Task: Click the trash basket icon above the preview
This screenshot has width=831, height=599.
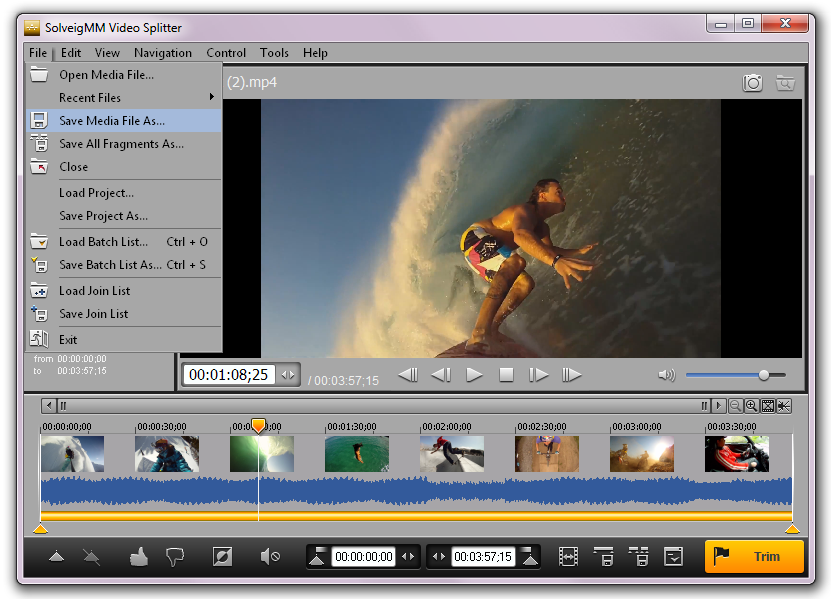Action: click(786, 83)
